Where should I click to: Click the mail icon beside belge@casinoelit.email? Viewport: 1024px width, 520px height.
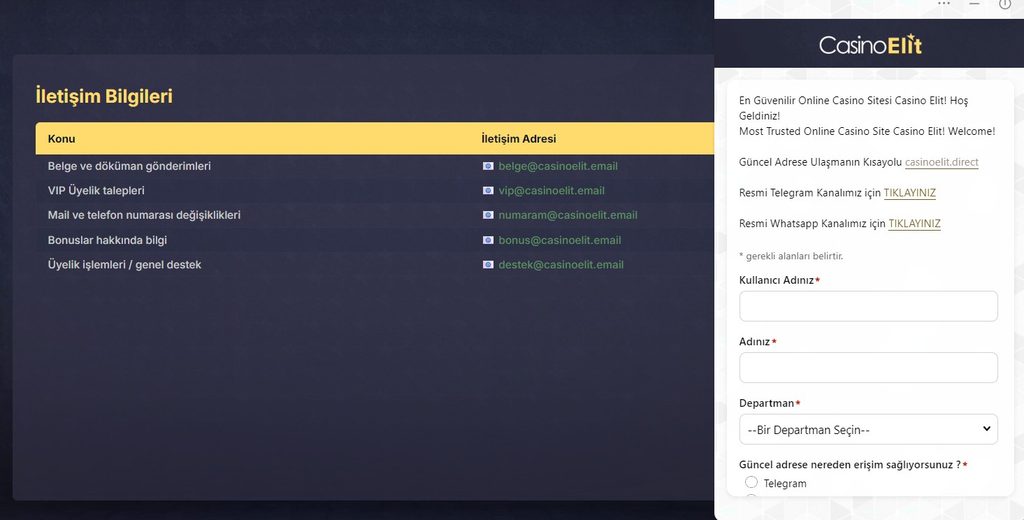coord(488,166)
